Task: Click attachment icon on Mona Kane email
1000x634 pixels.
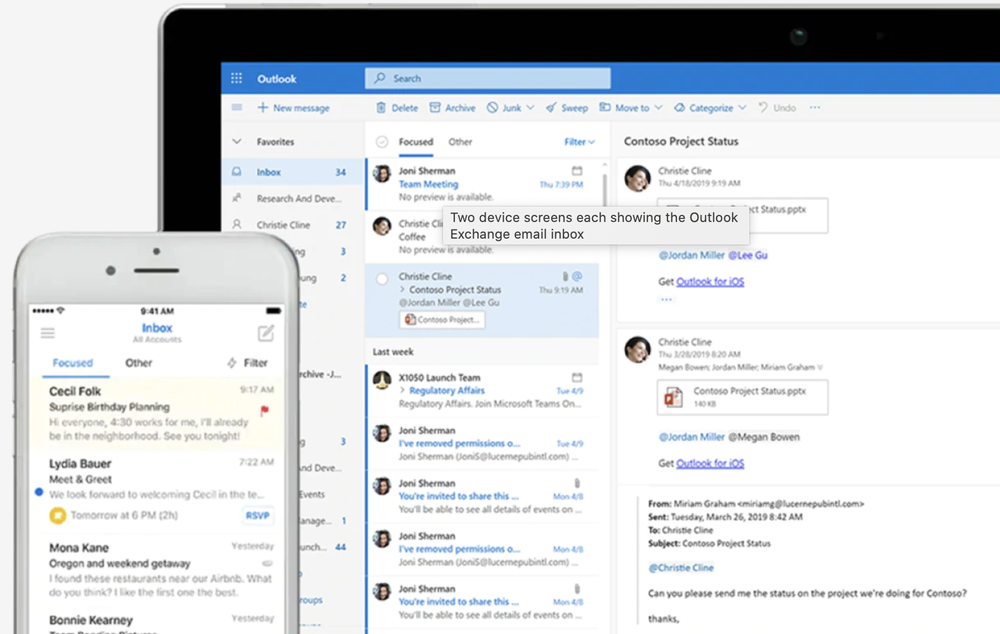Action: tap(267, 563)
